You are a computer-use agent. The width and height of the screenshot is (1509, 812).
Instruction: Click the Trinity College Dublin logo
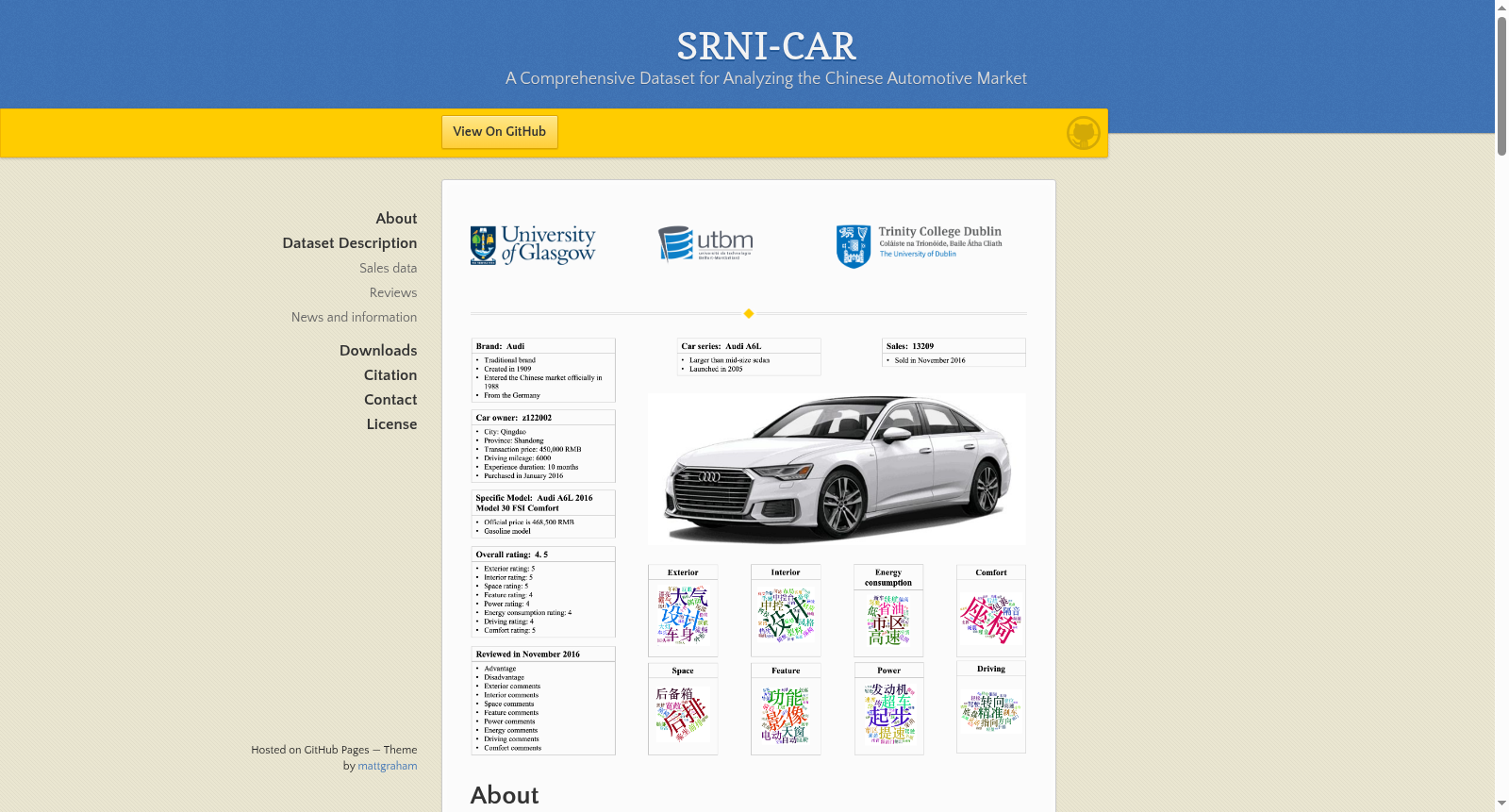[x=920, y=246]
